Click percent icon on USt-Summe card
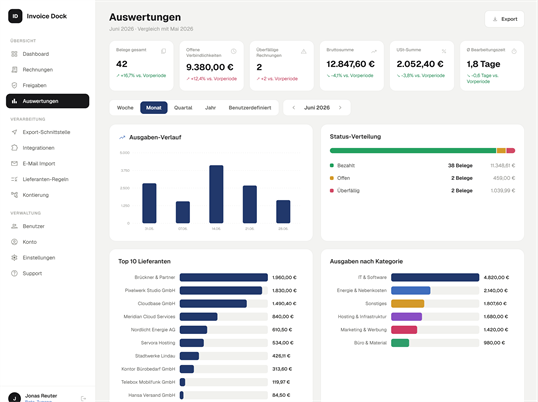 coord(444,51)
